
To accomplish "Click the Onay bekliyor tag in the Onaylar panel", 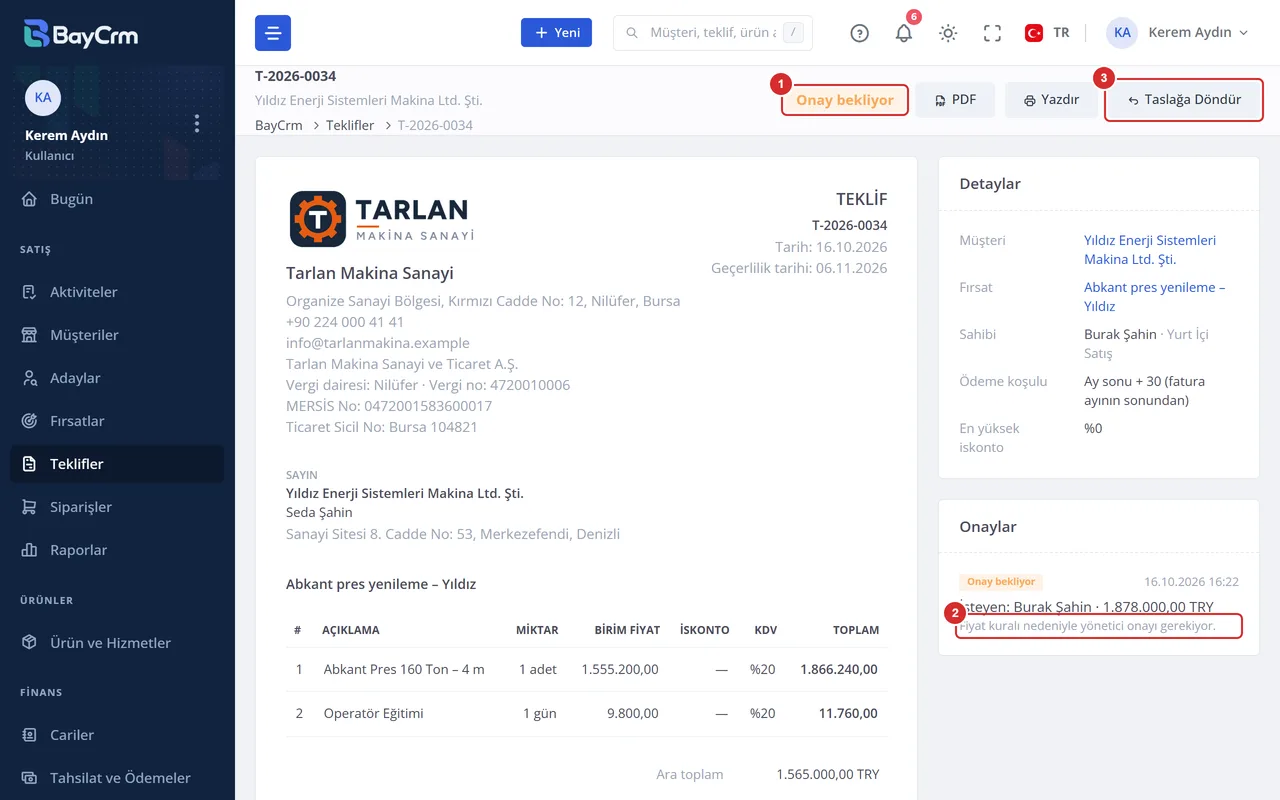I will 1001,582.
